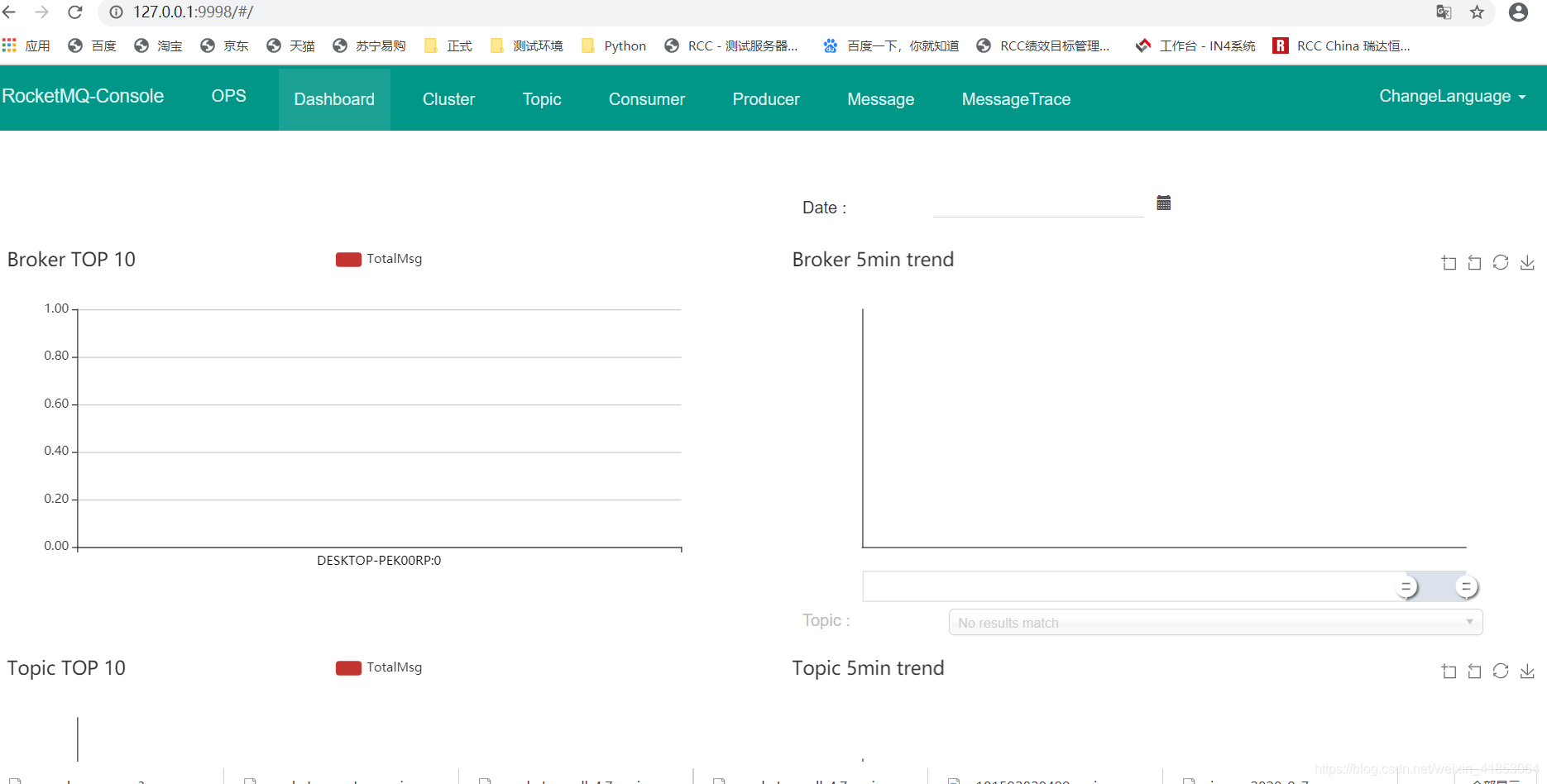Open the browser profile account icon
The image size is (1547, 784).
pyautogui.click(x=1518, y=12)
